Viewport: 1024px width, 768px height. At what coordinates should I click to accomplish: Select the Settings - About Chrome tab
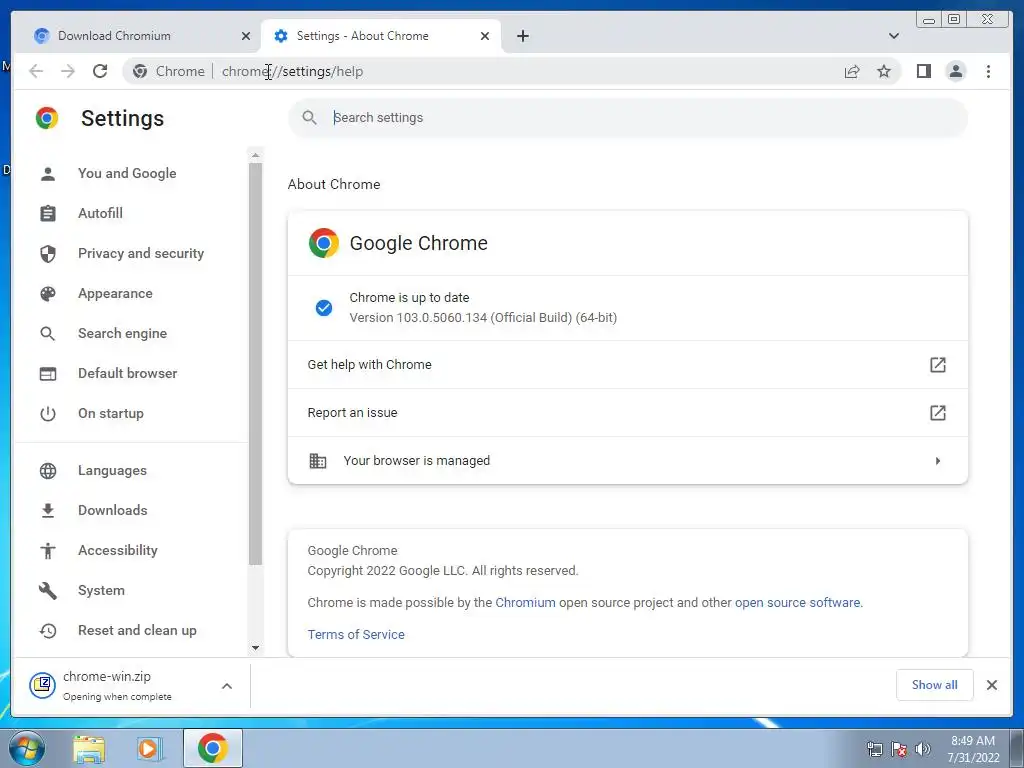[x=381, y=36]
